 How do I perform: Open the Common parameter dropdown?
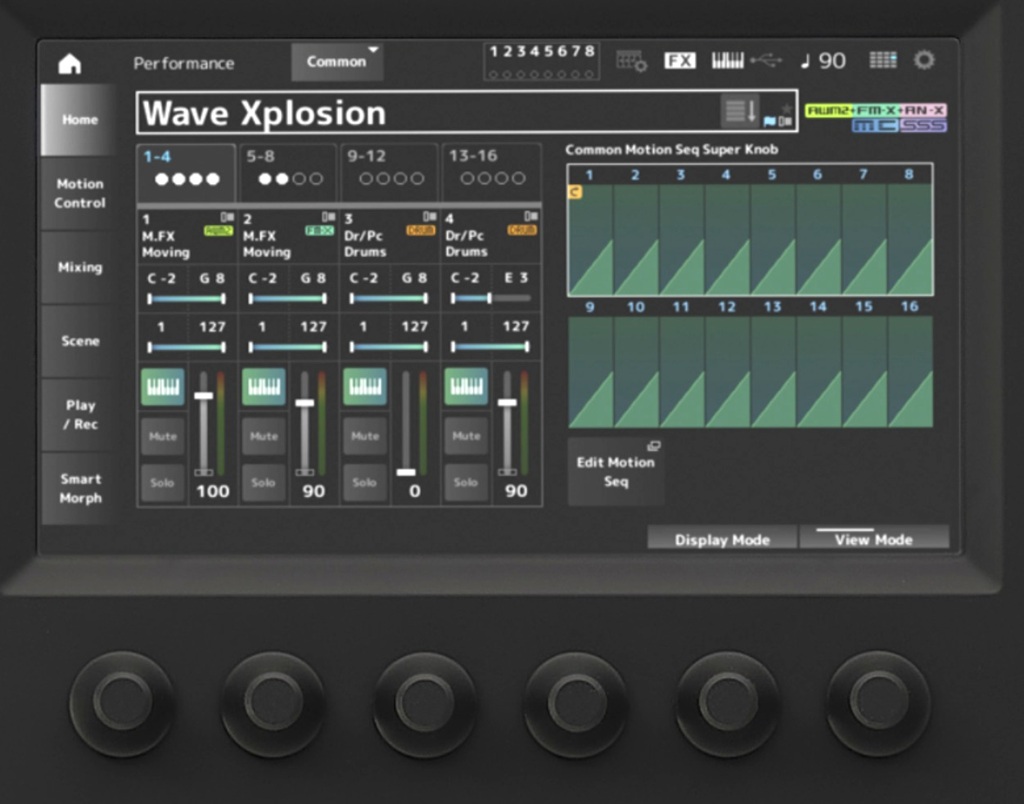pos(336,60)
